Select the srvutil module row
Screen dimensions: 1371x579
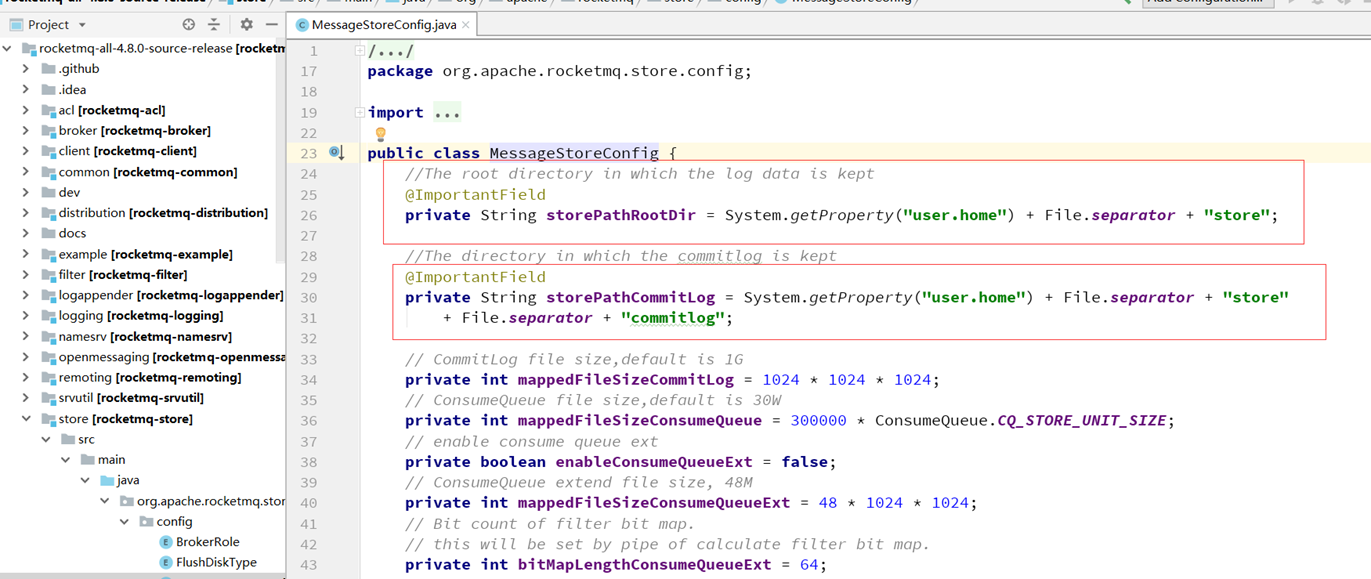click(142, 398)
